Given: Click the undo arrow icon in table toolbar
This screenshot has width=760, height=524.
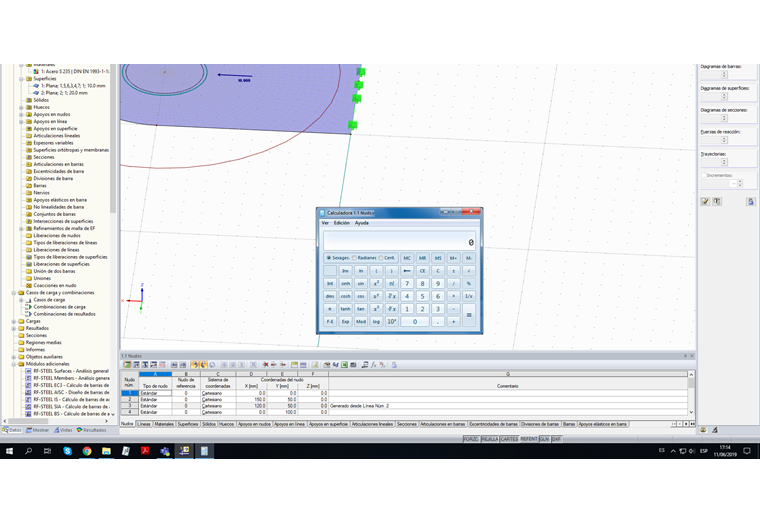Looking at the screenshot, I should pyautogui.click(x=194, y=365).
